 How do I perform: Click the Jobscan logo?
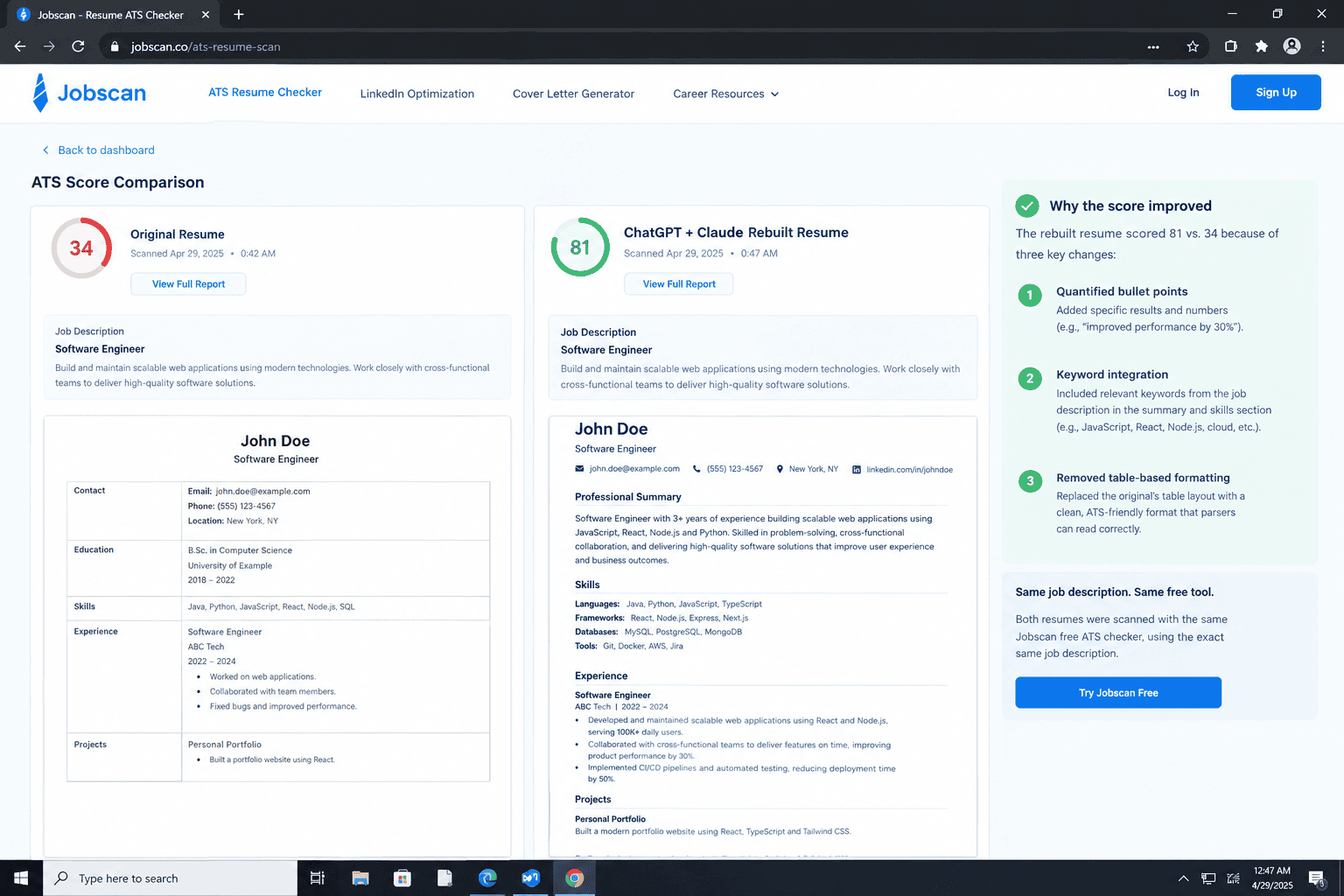point(89,93)
